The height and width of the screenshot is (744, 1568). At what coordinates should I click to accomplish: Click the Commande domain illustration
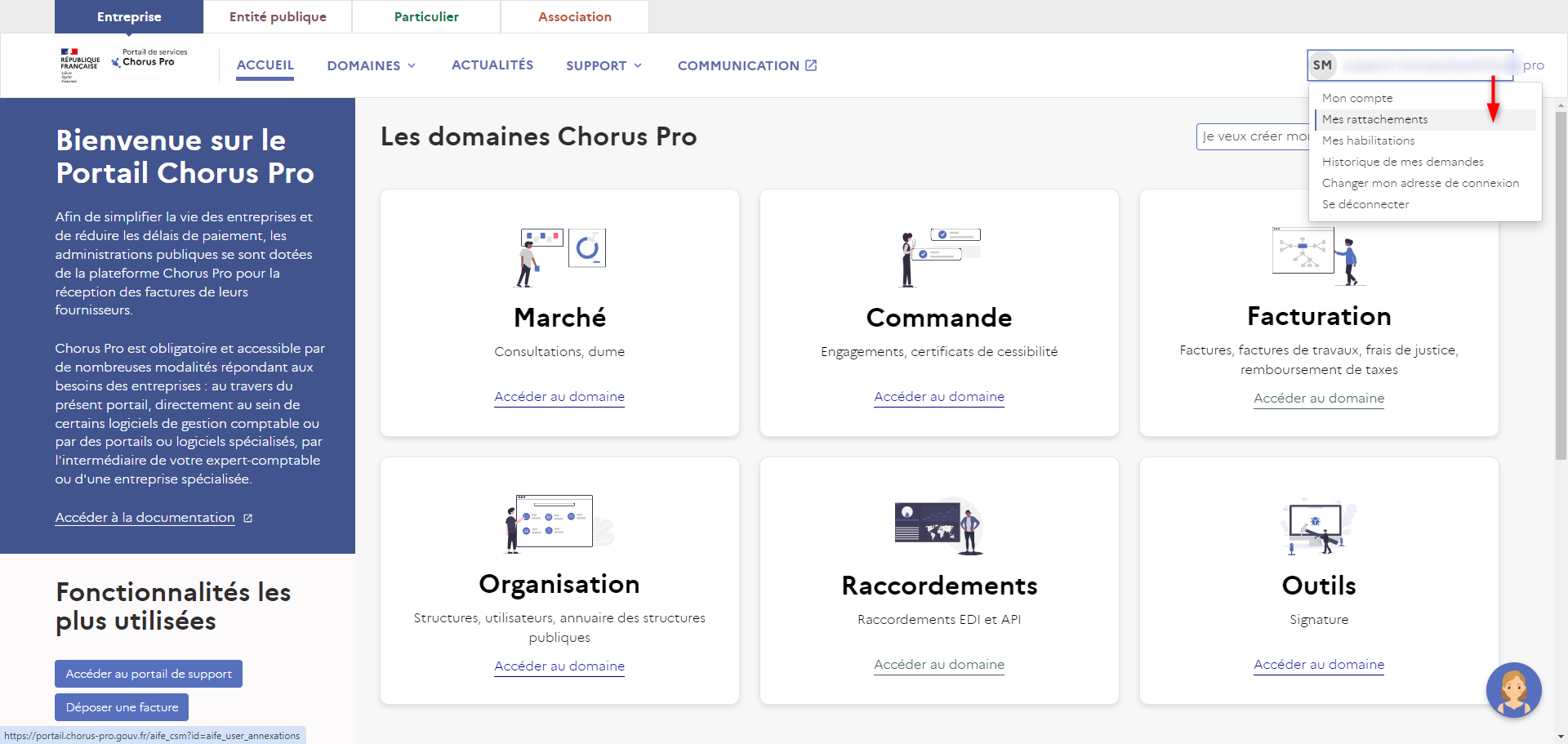coord(939,257)
